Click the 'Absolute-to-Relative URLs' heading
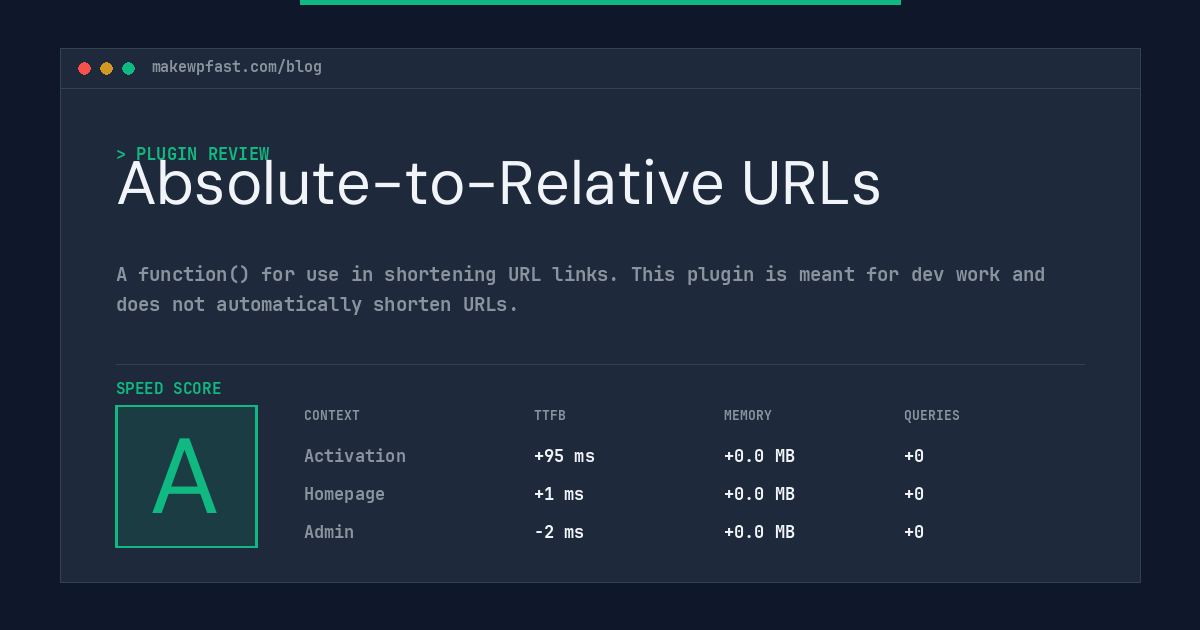1200x630 pixels. coord(499,184)
